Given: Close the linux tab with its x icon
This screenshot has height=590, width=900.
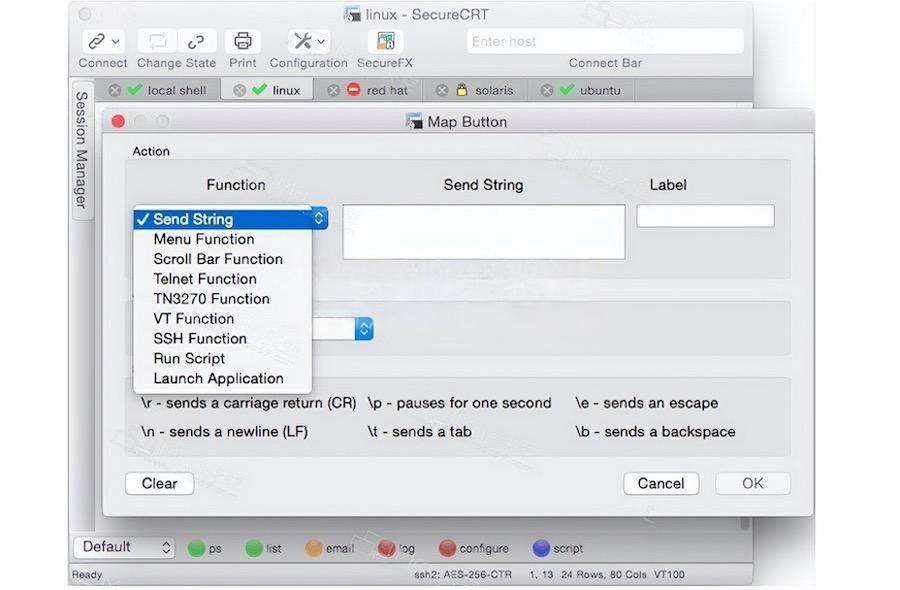Looking at the screenshot, I should 240,90.
